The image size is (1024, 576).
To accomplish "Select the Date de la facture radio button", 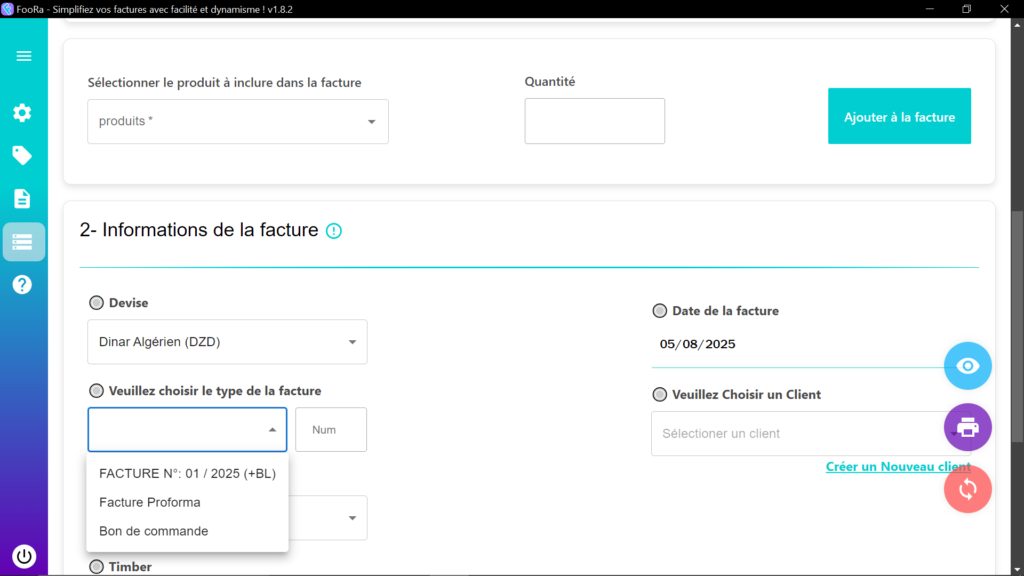I will 660,311.
